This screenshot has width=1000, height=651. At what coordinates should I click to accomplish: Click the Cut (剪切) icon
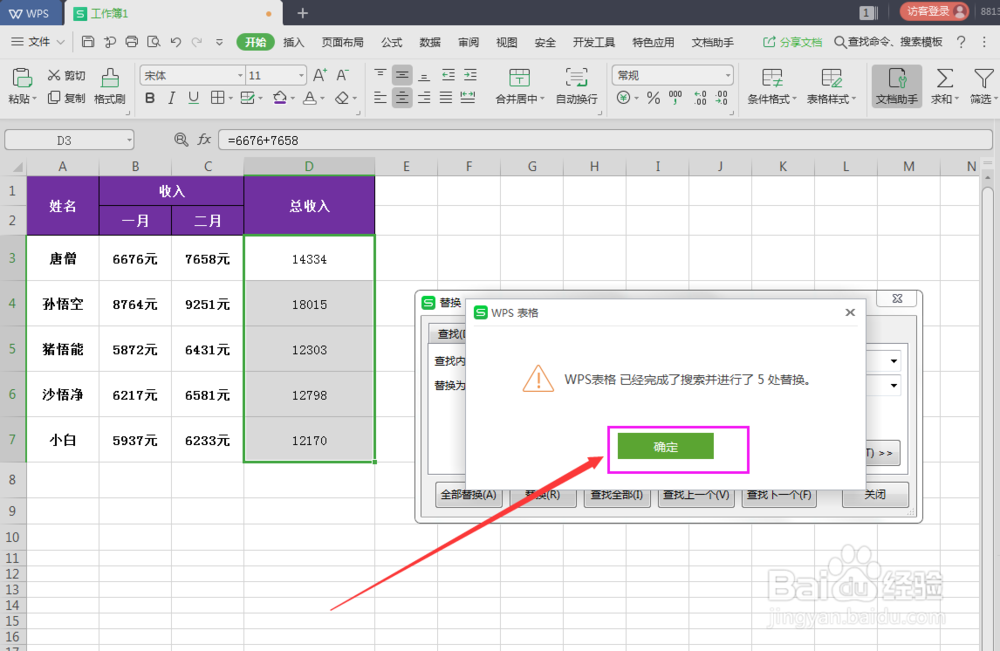tap(54, 75)
